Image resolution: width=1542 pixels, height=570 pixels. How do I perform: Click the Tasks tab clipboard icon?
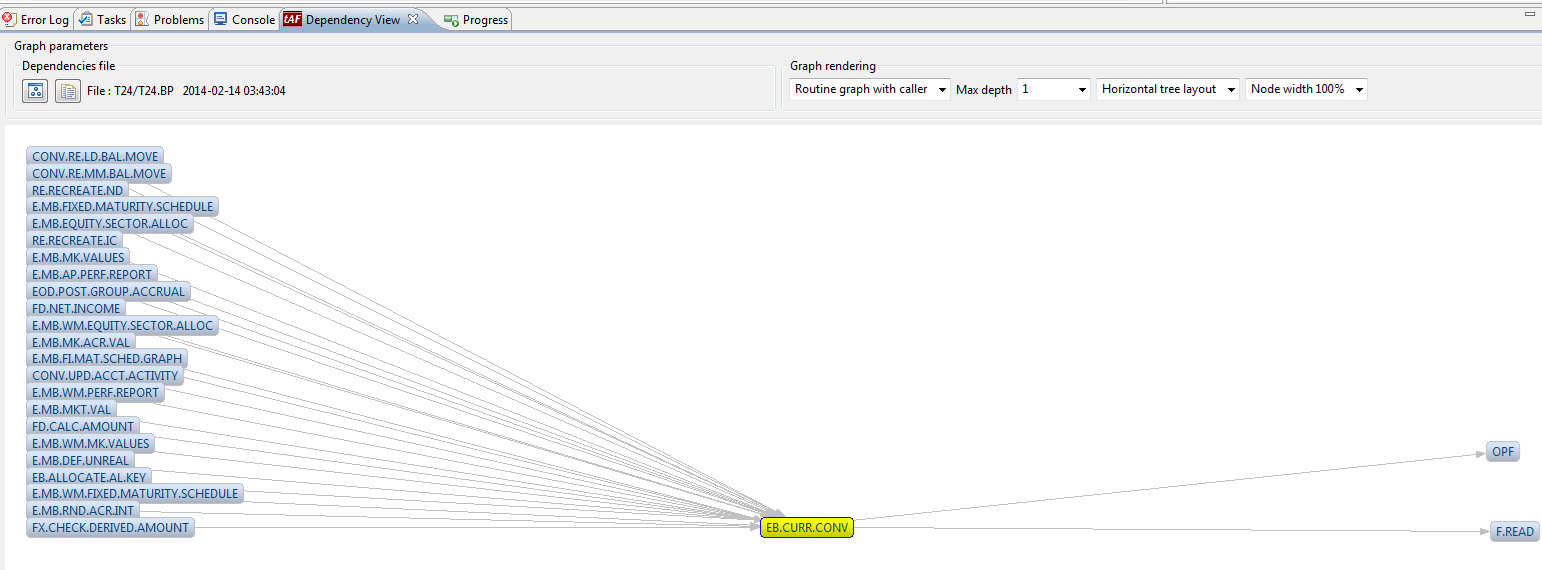point(86,19)
